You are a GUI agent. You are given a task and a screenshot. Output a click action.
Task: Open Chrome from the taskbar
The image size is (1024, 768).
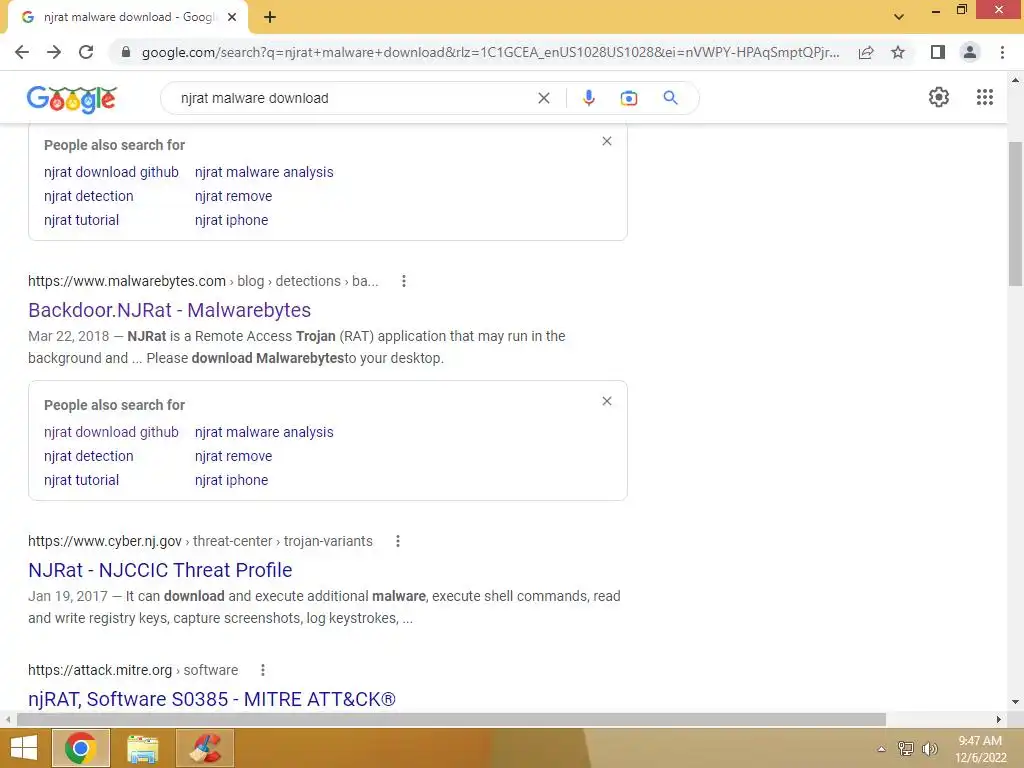pyautogui.click(x=81, y=748)
